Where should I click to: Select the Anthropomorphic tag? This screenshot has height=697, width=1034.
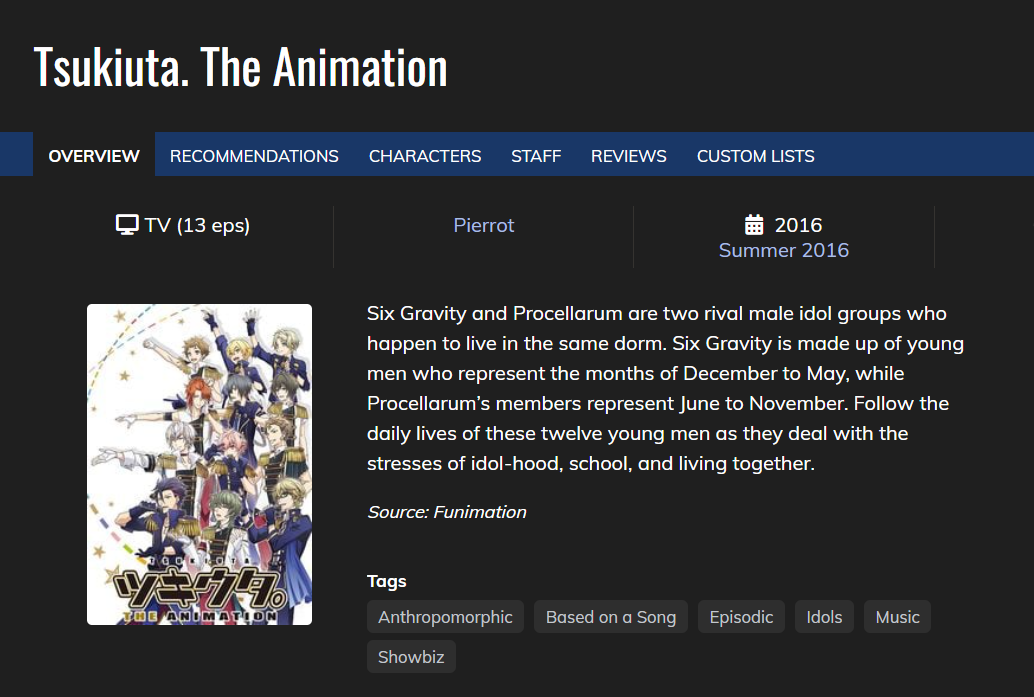445,617
